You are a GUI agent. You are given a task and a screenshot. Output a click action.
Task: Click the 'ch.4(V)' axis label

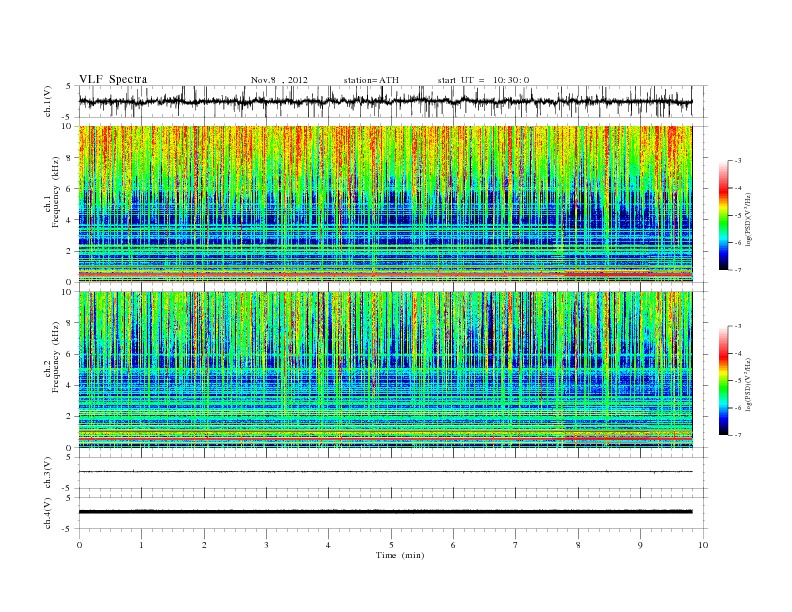pos(48,513)
